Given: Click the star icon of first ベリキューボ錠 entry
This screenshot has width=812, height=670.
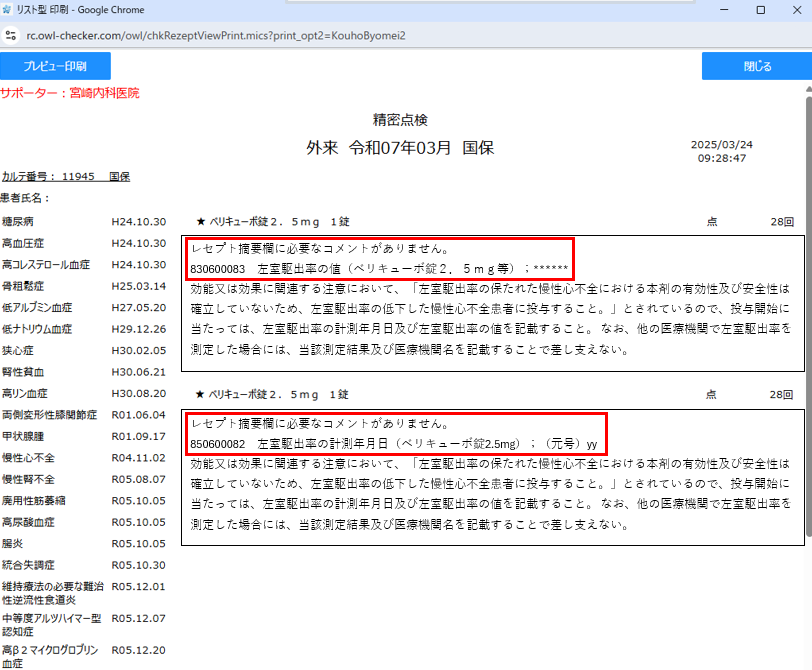Looking at the screenshot, I should point(200,222).
